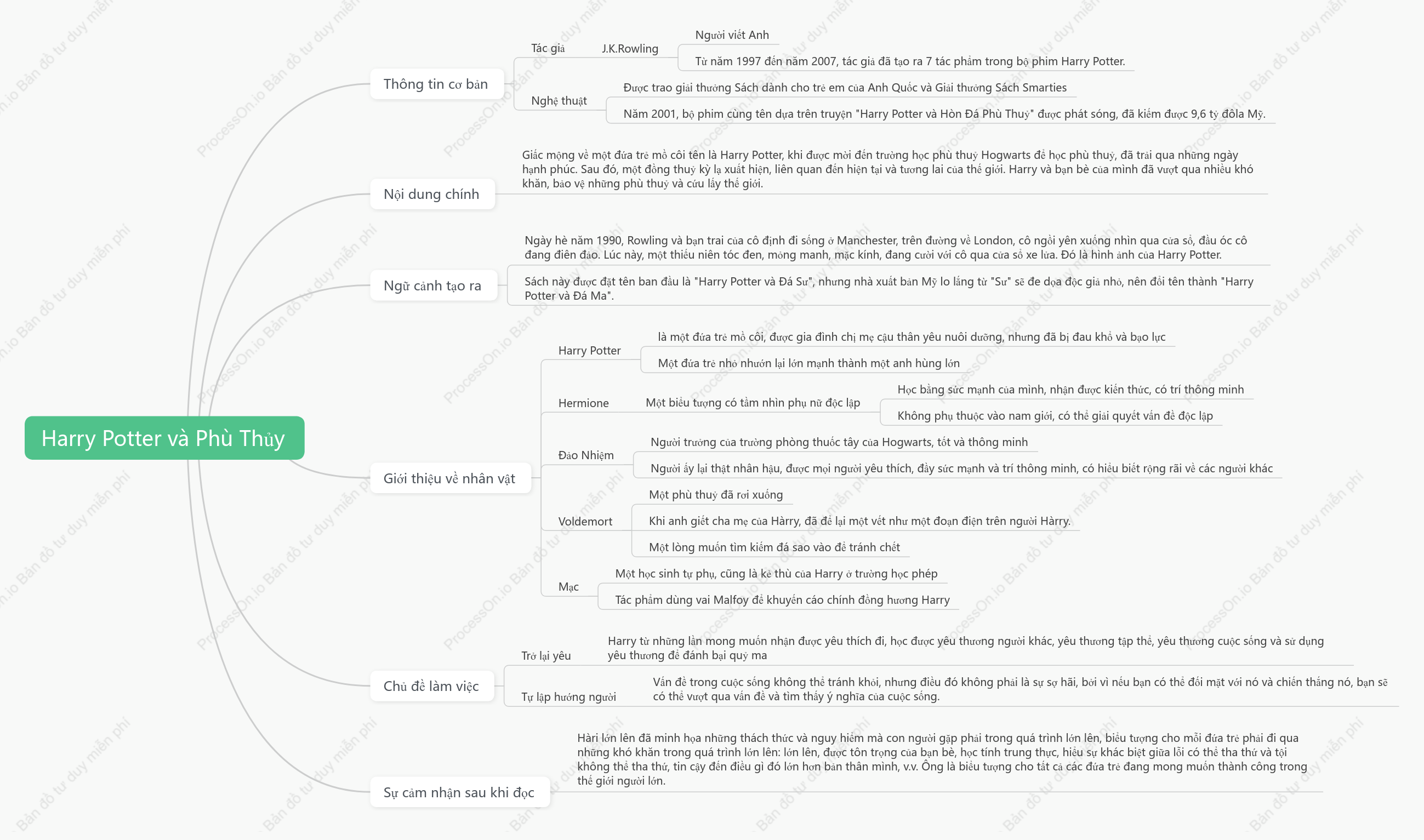Click the Đao Nhiệm character node
Image resolution: width=1424 pixels, height=840 pixels.
[x=586, y=455]
